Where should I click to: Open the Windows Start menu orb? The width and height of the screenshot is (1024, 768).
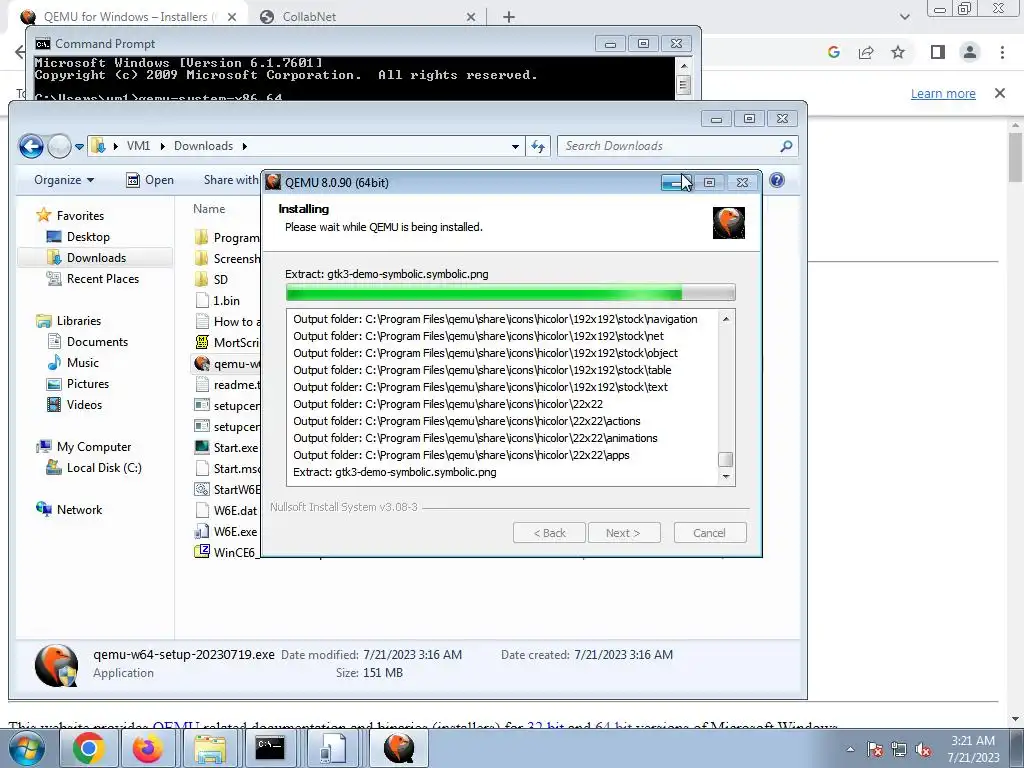coord(27,748)
